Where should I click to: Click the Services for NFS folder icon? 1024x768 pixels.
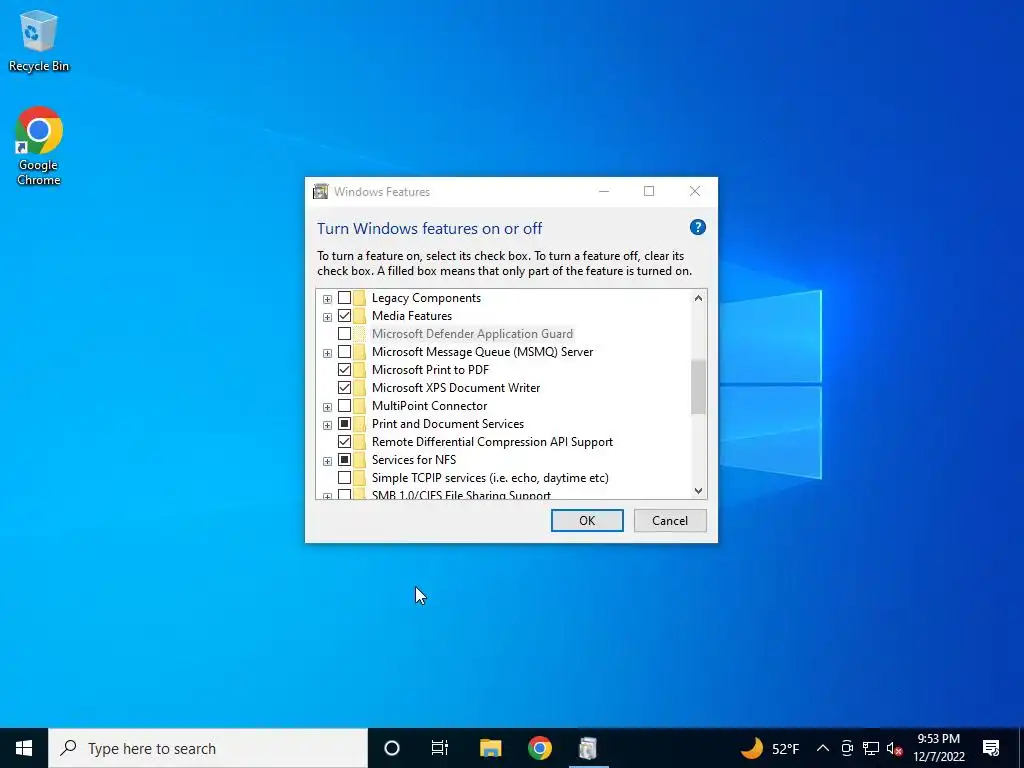click(x=359, y=460)
